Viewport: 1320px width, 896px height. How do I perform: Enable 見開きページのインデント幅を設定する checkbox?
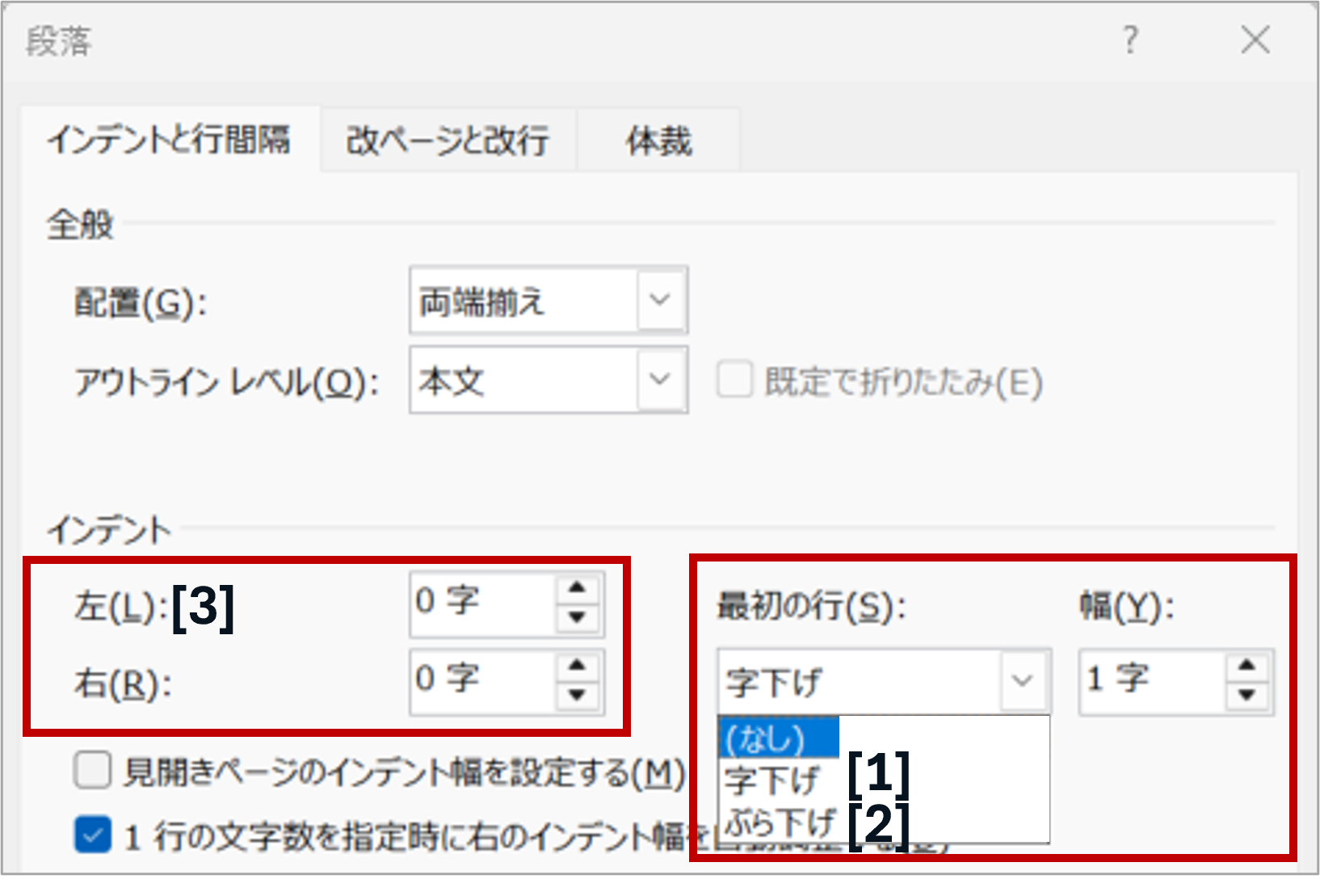[93, 770]
